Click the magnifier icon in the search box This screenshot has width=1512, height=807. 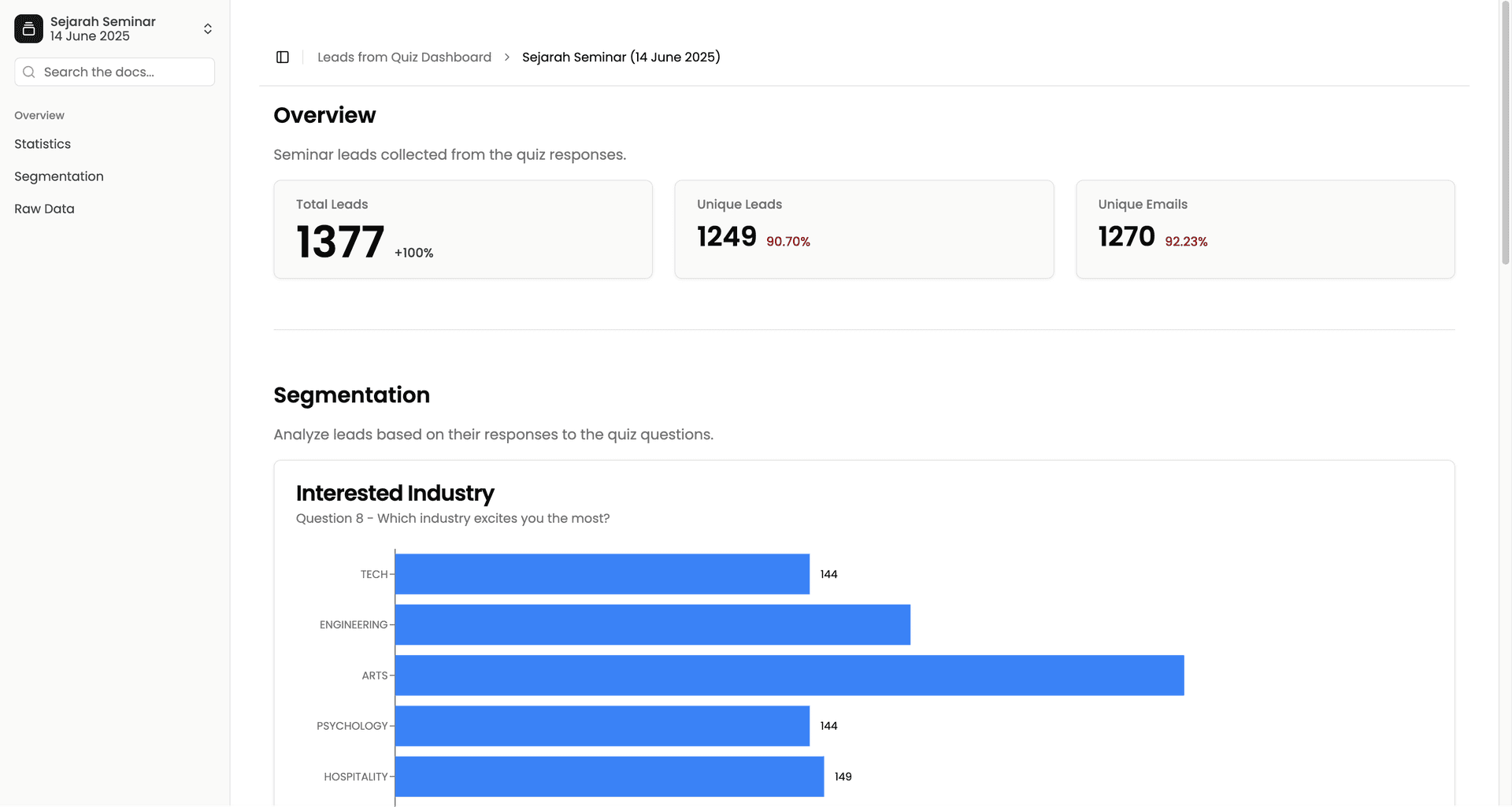tap(29, 72)
